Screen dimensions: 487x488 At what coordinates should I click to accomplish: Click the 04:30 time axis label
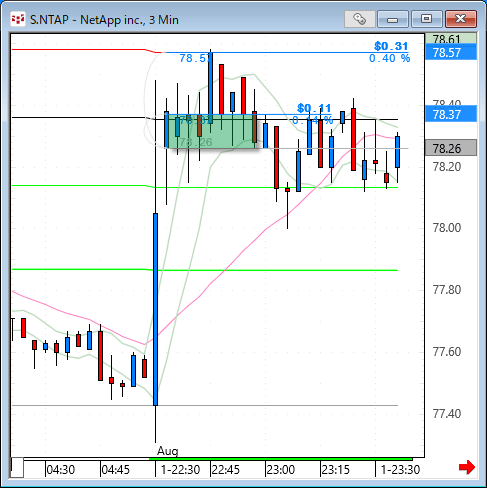coord(60,470)
